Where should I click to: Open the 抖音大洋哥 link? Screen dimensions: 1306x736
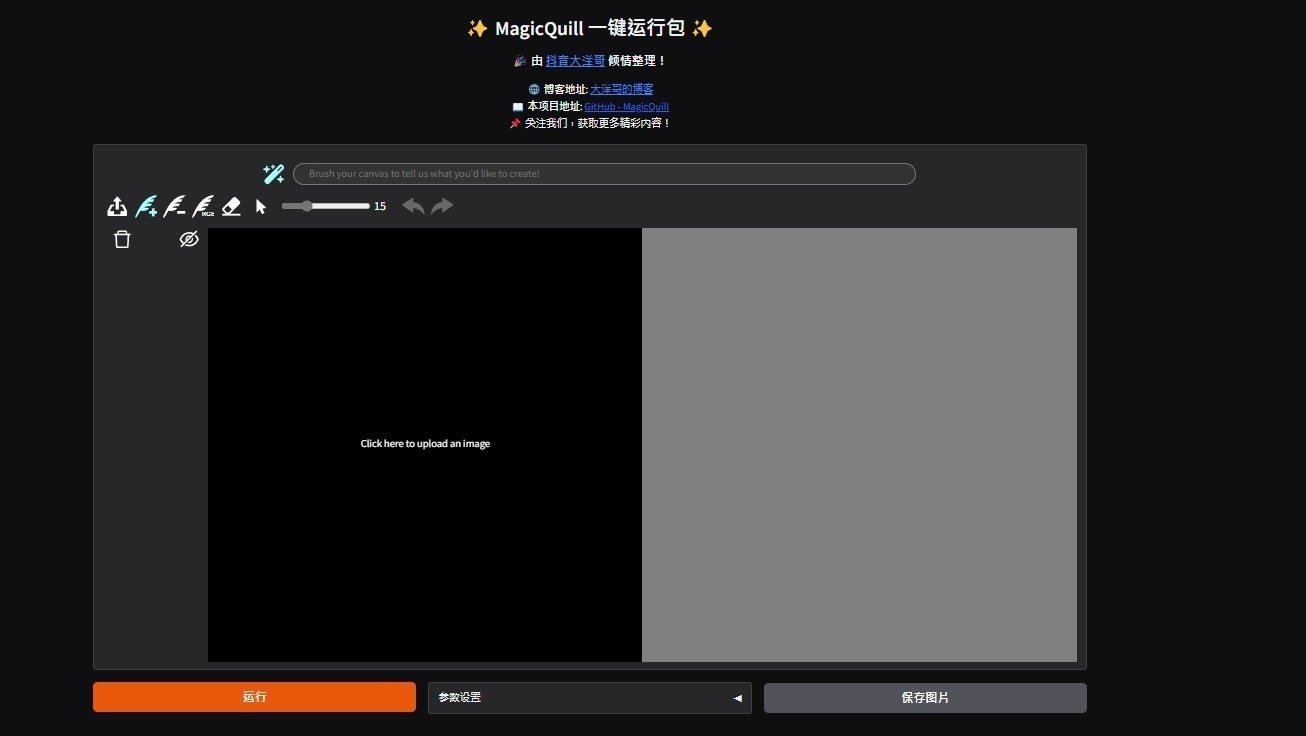[x=575, y=61]
